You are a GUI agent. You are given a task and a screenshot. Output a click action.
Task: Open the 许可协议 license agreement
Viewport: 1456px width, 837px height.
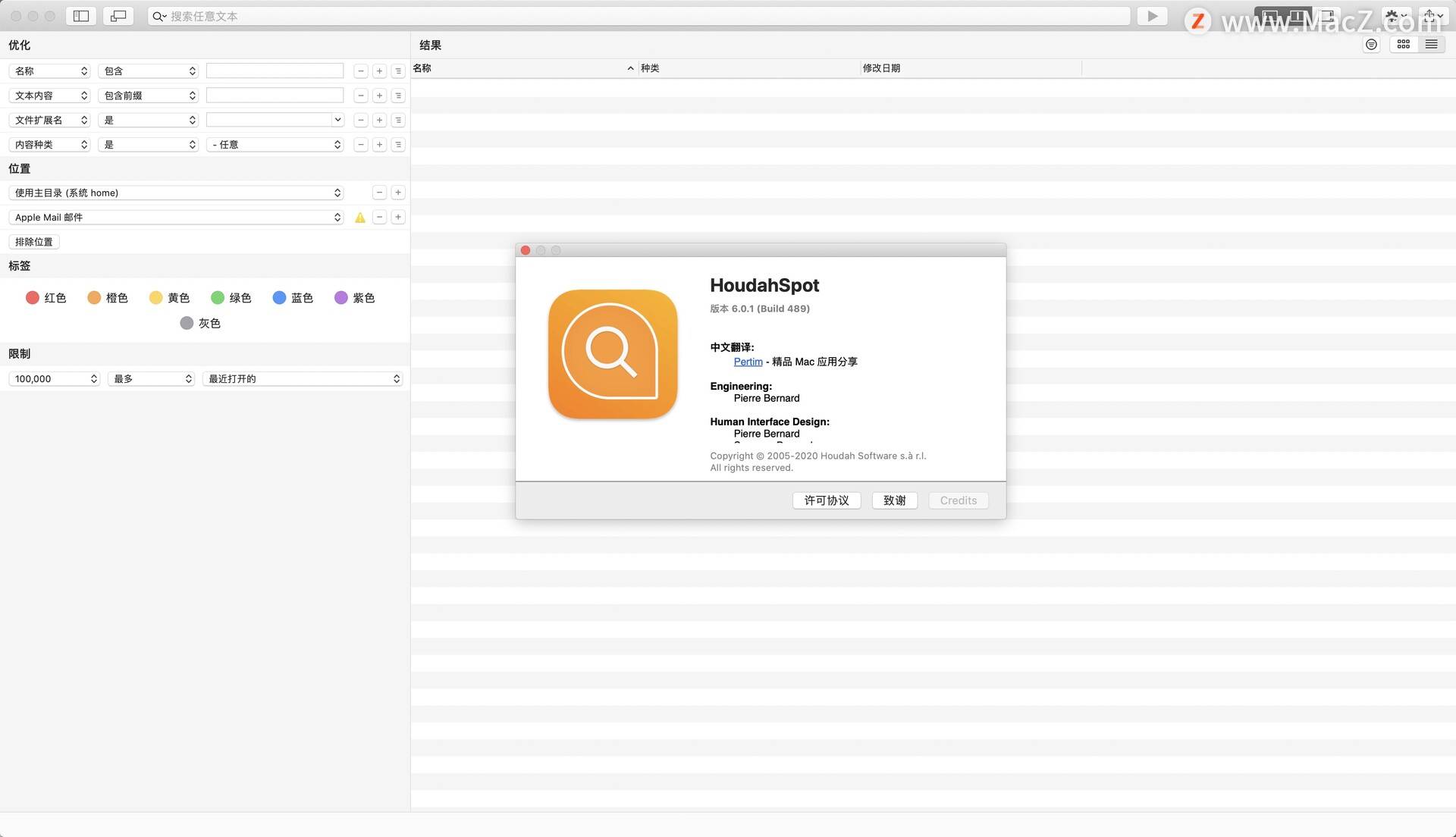[x=827, y=500]
